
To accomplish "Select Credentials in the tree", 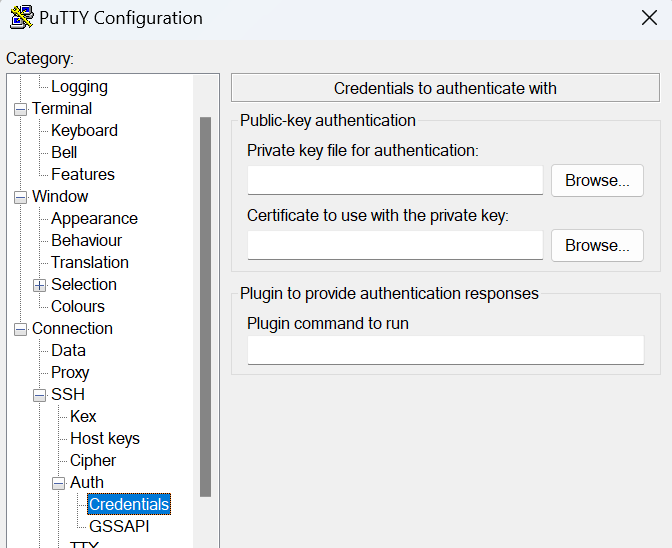I will pos(129,504).
